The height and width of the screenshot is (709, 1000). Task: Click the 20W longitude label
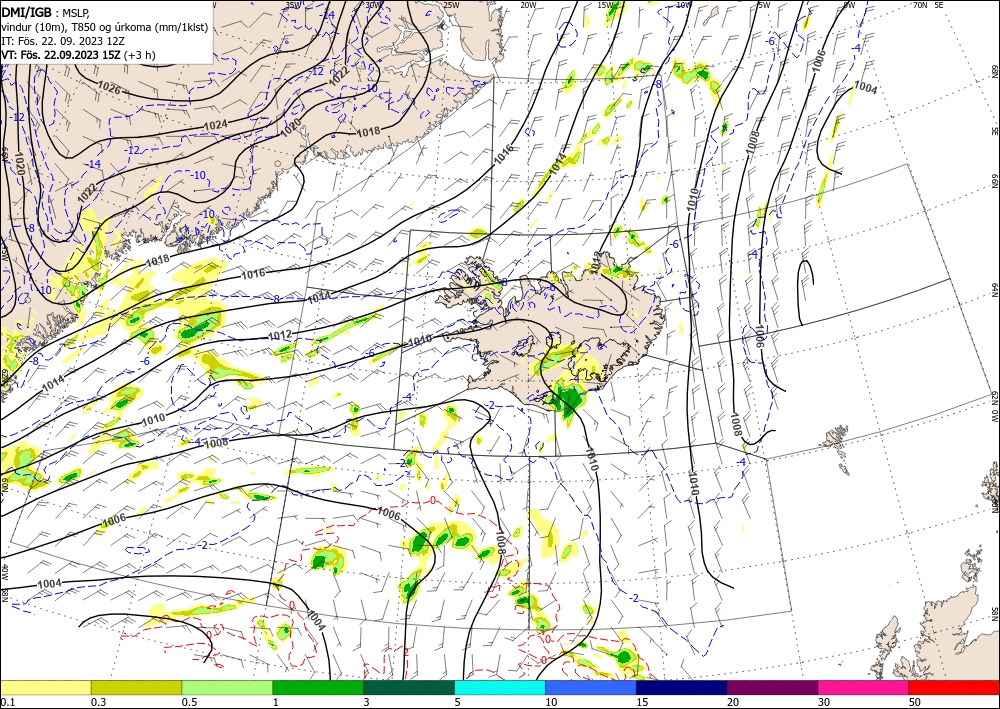pos(527,5)
